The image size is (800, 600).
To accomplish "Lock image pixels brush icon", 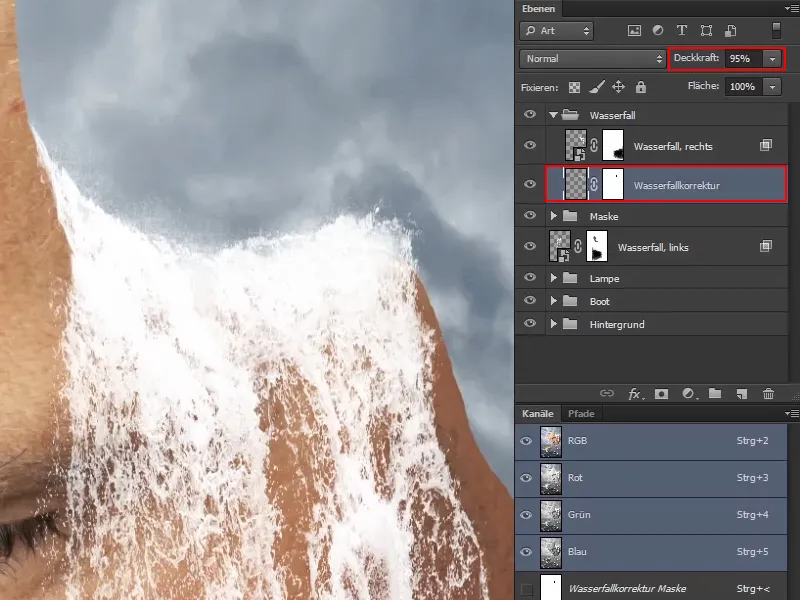I will coord(597,87).
